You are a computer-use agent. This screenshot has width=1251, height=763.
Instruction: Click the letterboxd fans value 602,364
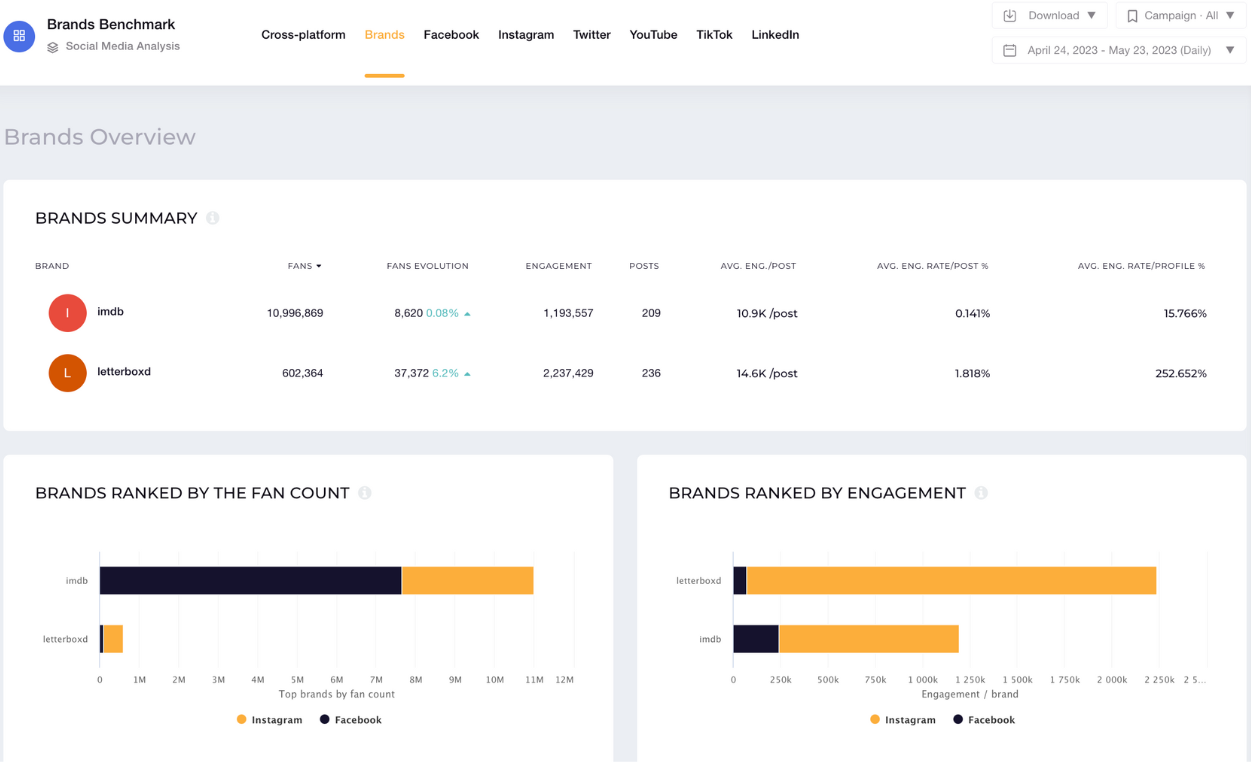(x=302, y=373)
